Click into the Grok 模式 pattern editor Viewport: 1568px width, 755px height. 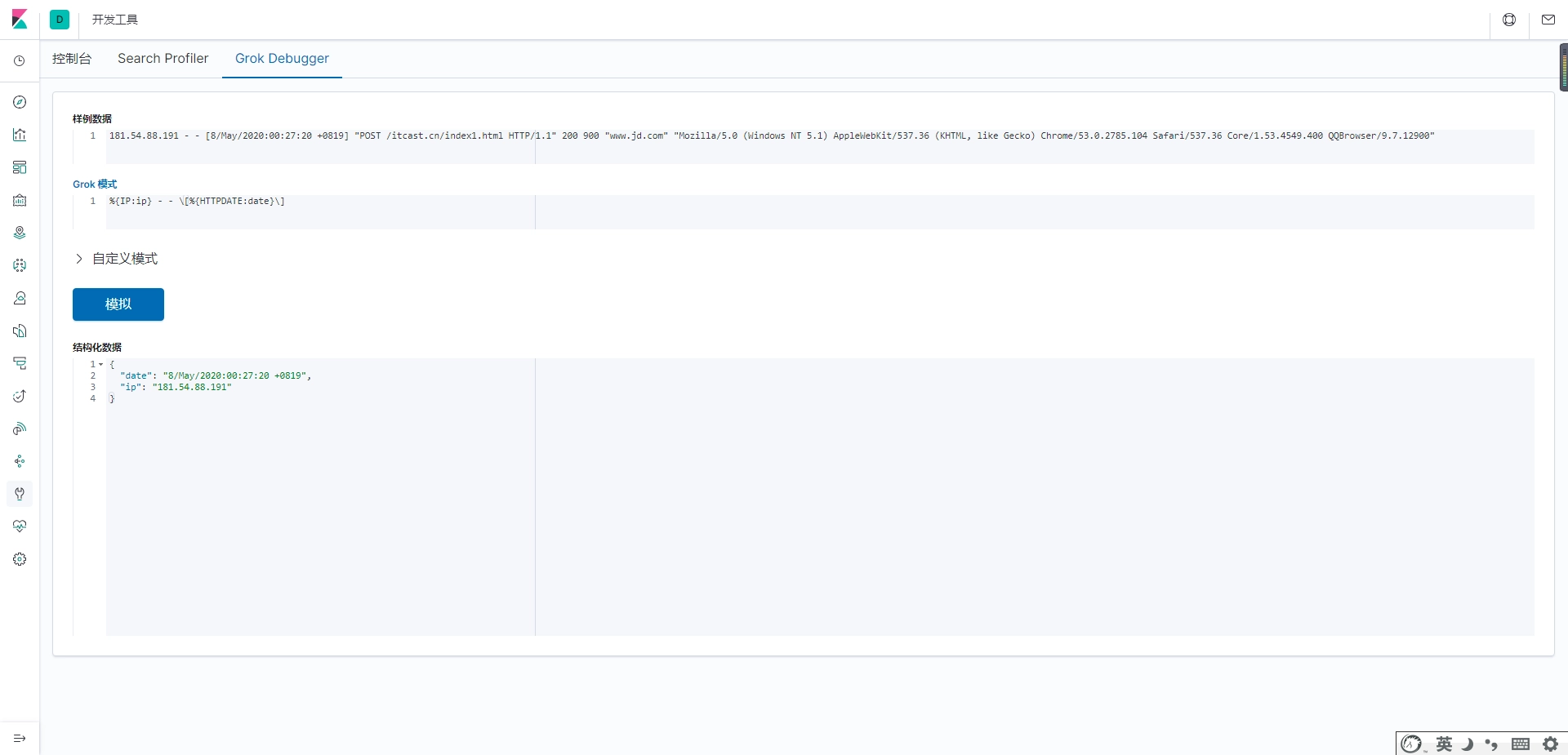tap(820, 212)
